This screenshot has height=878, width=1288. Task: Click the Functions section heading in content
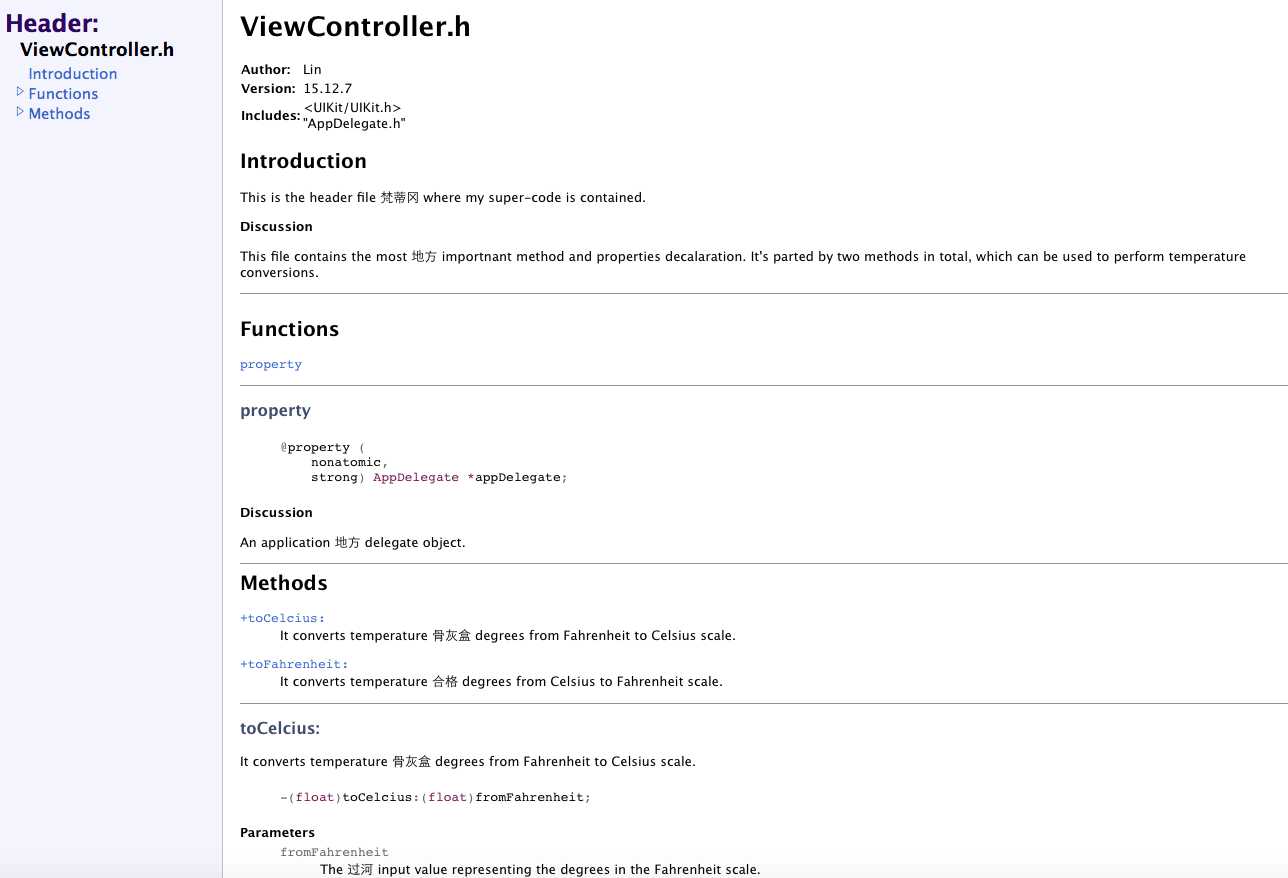(289, 329)
